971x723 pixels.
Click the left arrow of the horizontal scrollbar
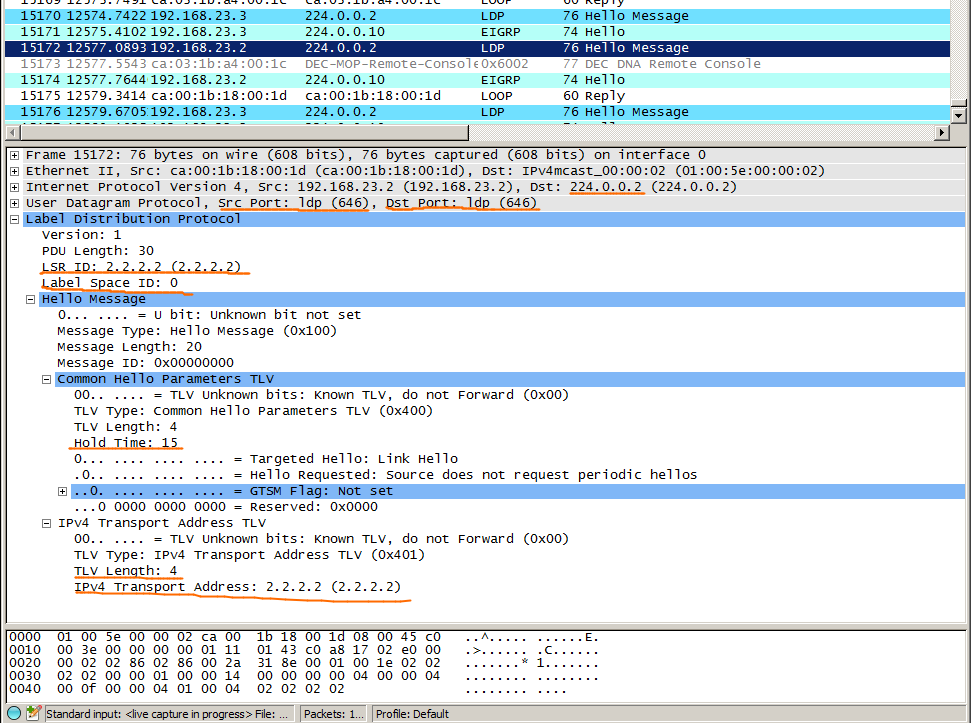[x=8, y=131]
